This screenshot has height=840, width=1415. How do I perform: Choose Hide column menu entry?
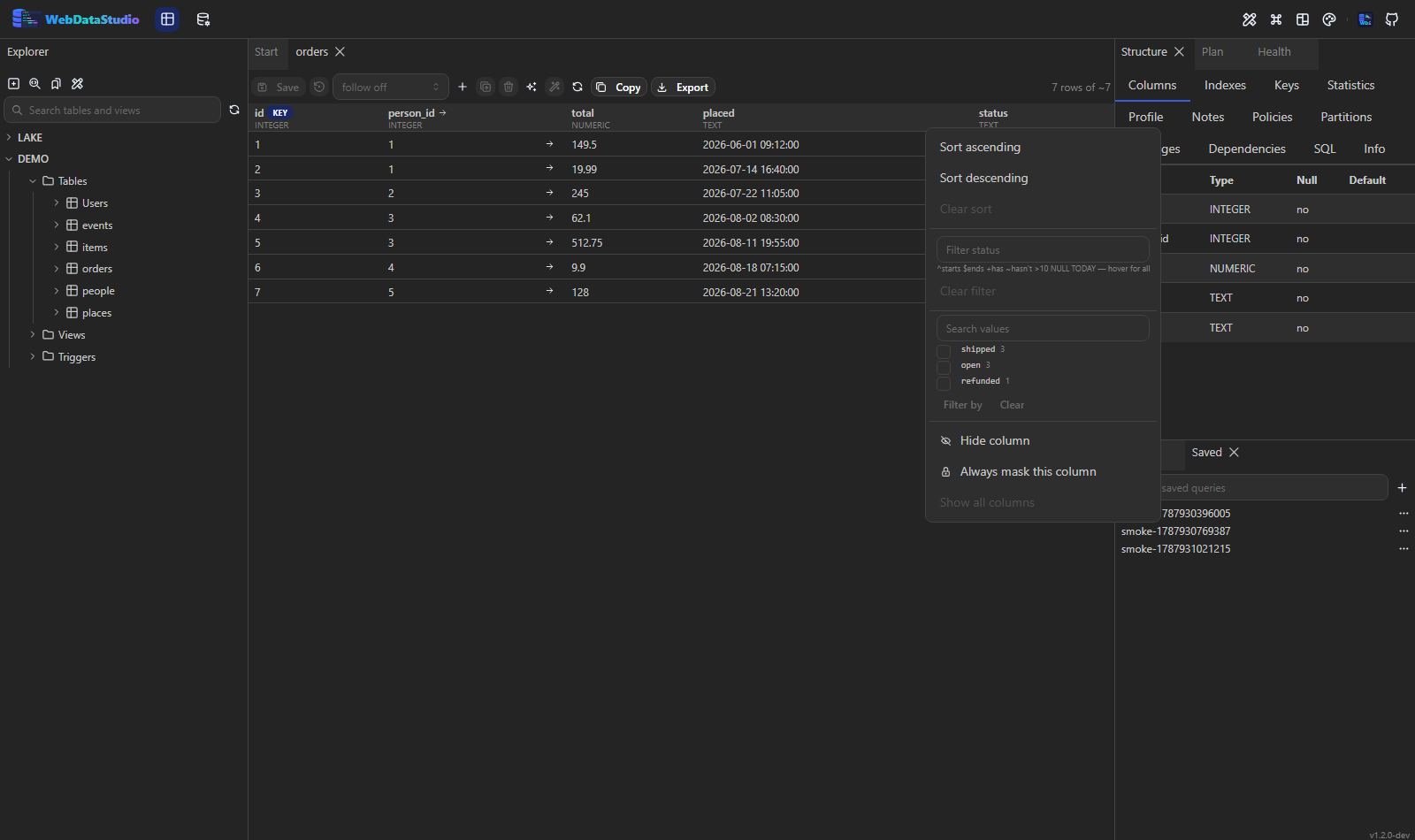pyautogui.click(x=995, y=440)
